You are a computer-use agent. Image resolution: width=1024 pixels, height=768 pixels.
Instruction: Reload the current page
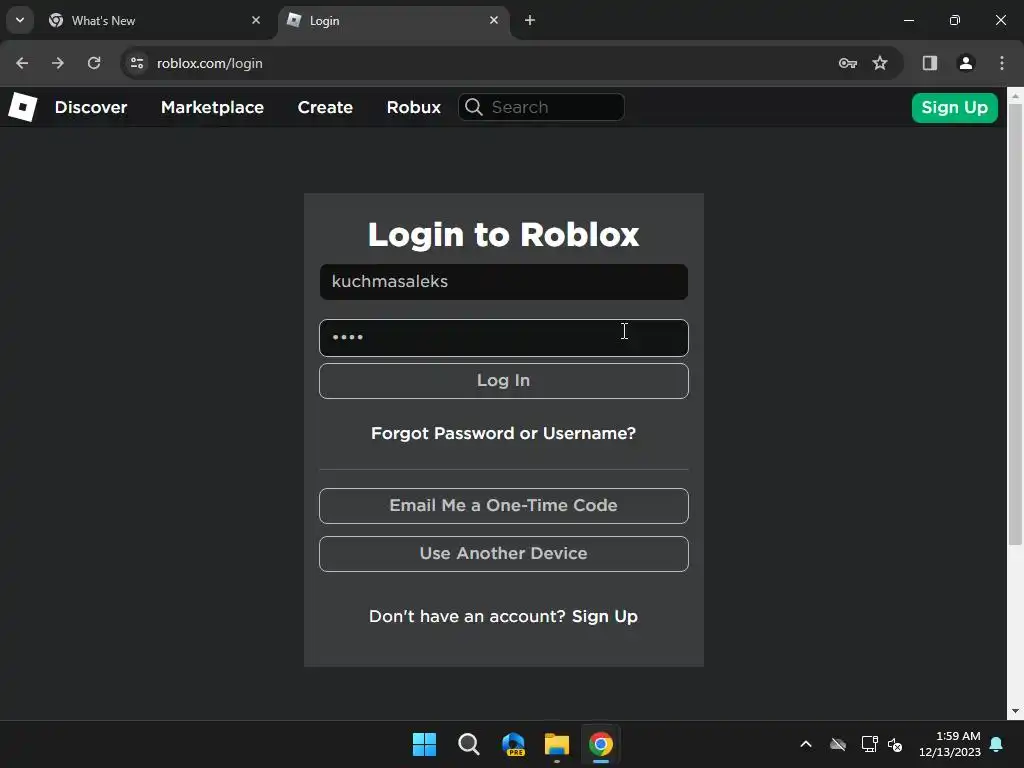[94, 63]
